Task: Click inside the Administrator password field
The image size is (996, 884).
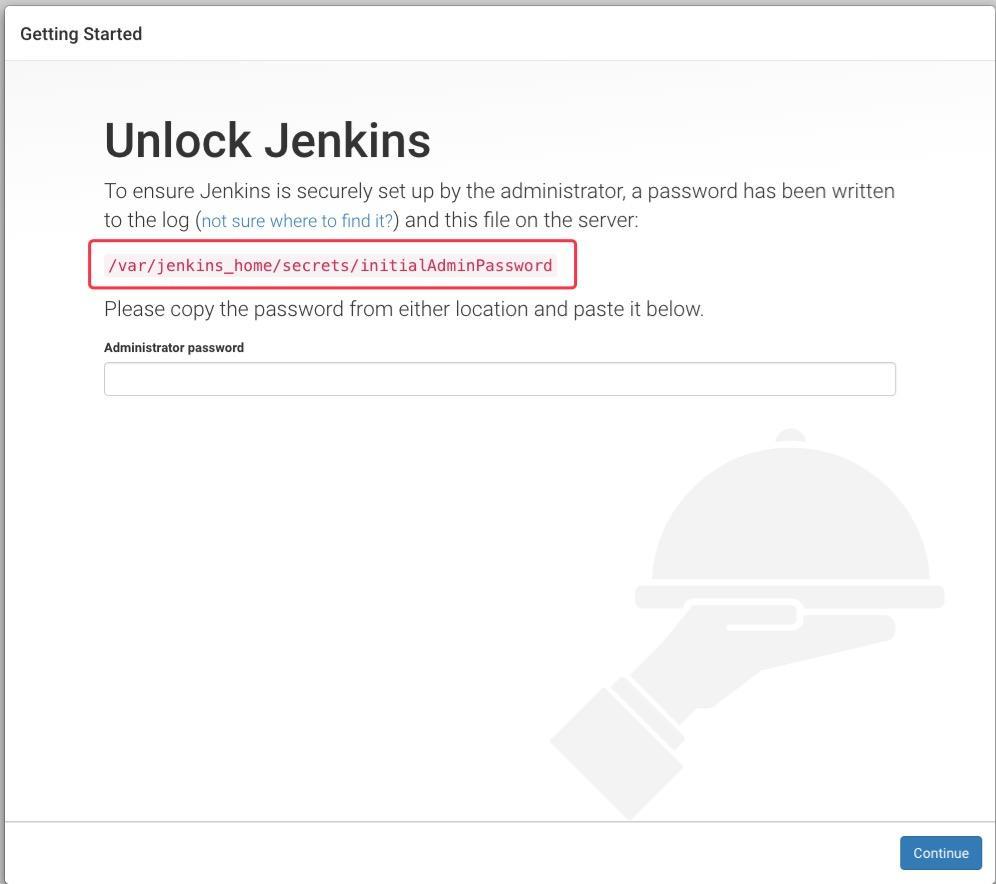Action: click(x=500, y=378)
